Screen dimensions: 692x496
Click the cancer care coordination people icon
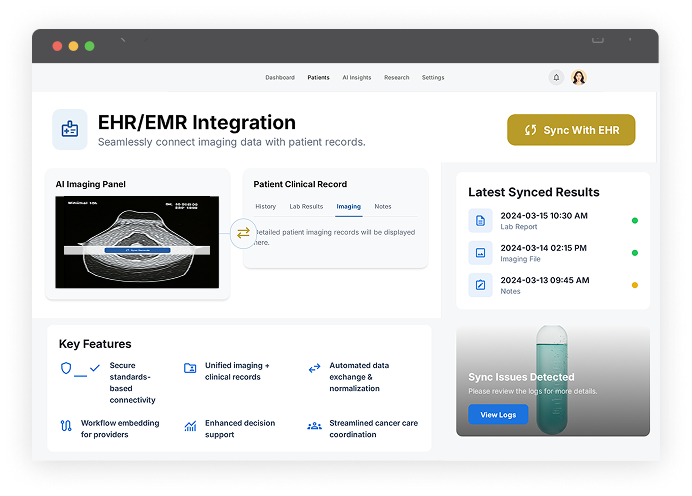pos(314,426)
